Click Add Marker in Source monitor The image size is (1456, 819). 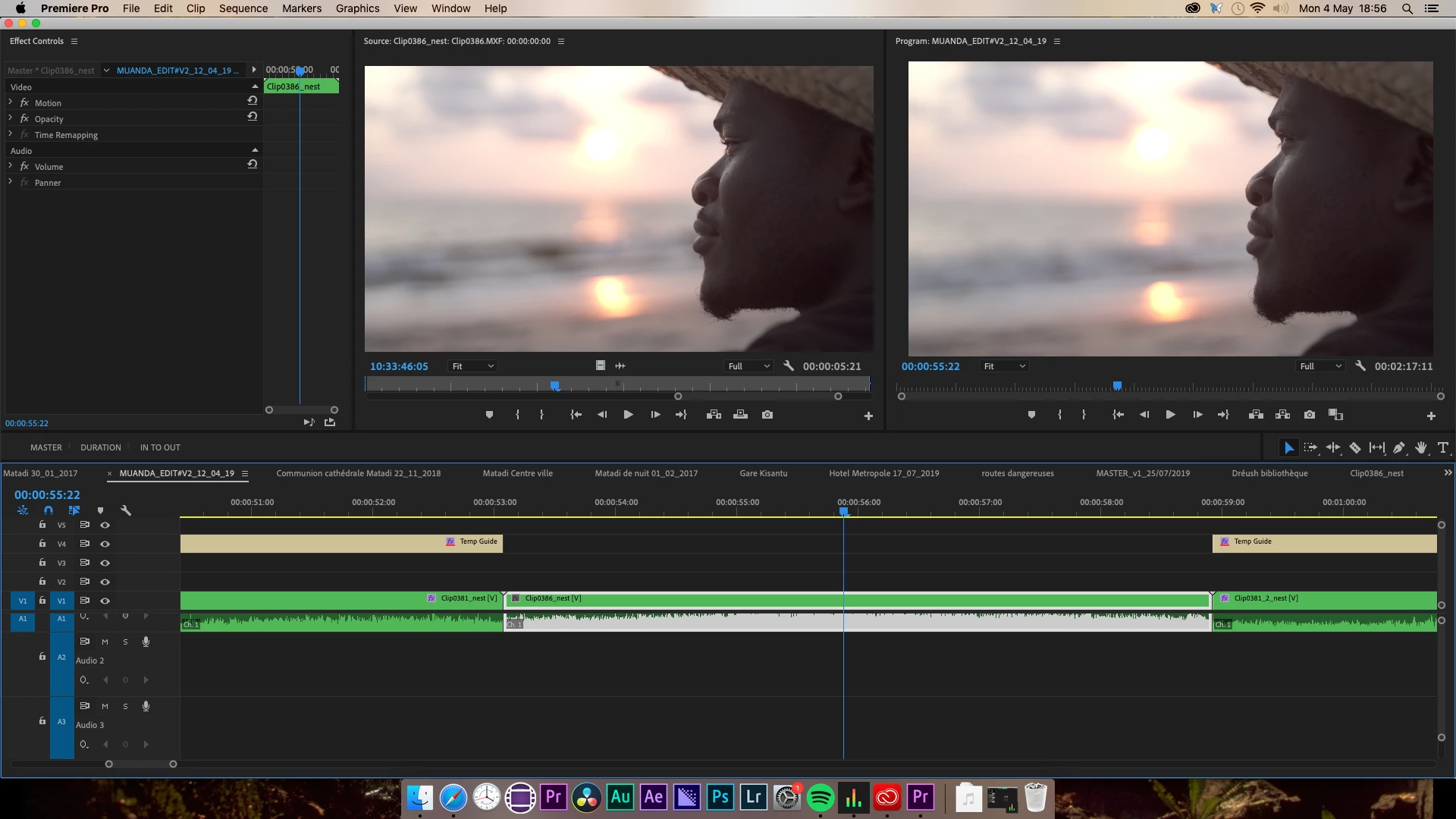pos(489,415)
